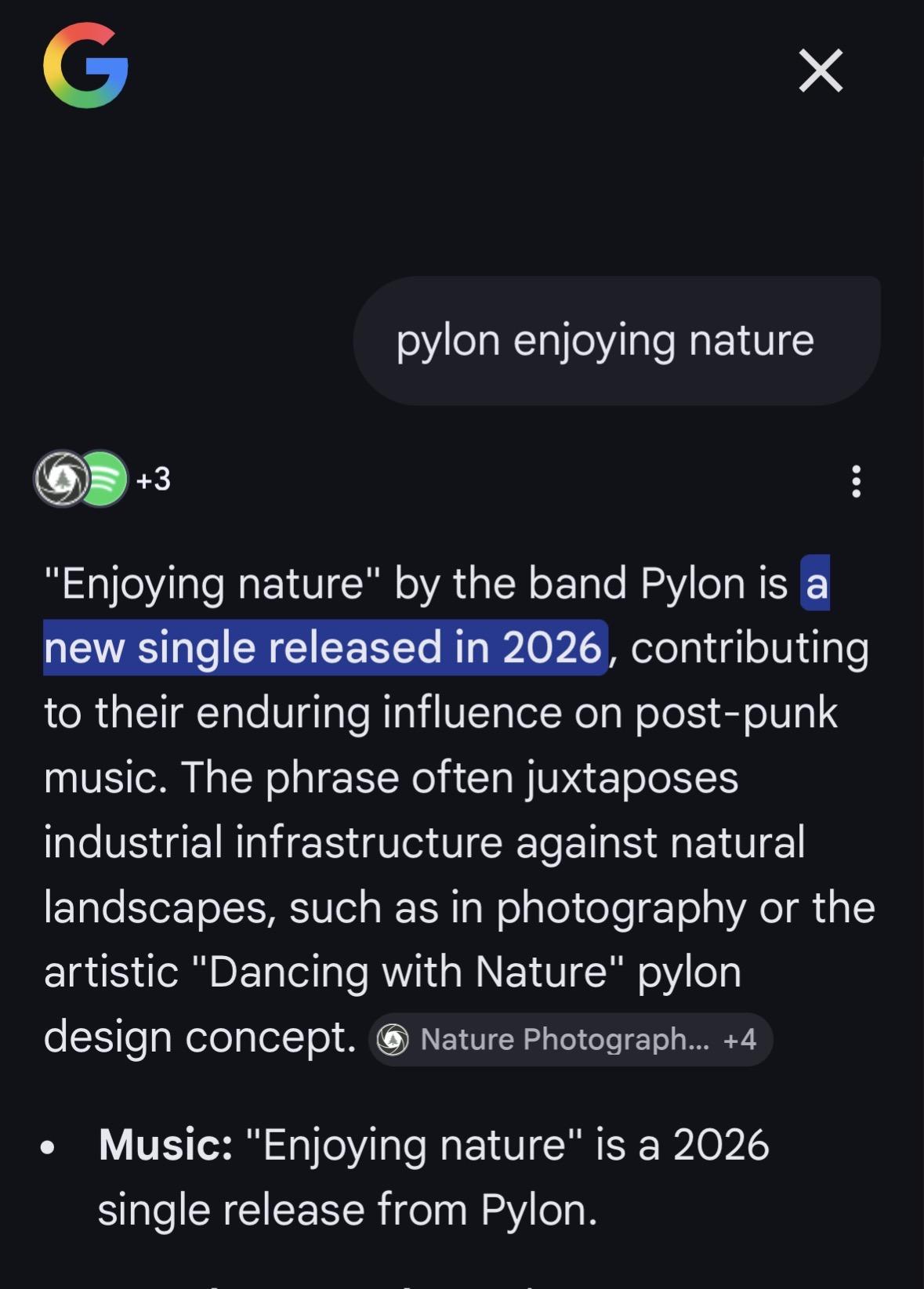The height and width of the screenshot is (1289, 924).
Task: Click the word "photography" in the summary
Action: [x=620, y=907]
